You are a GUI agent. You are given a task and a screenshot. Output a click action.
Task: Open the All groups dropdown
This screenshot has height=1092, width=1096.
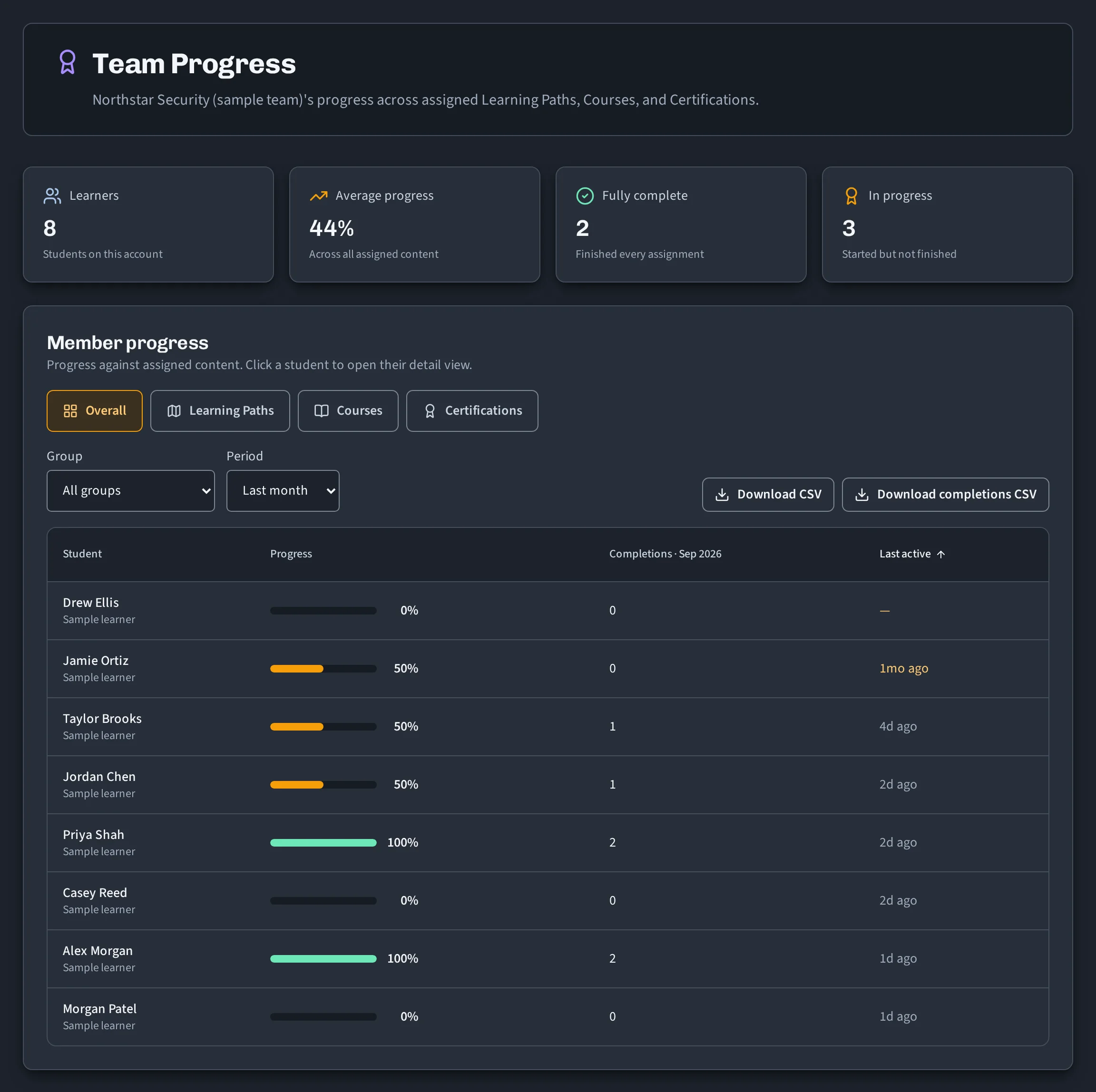(130, 491)
